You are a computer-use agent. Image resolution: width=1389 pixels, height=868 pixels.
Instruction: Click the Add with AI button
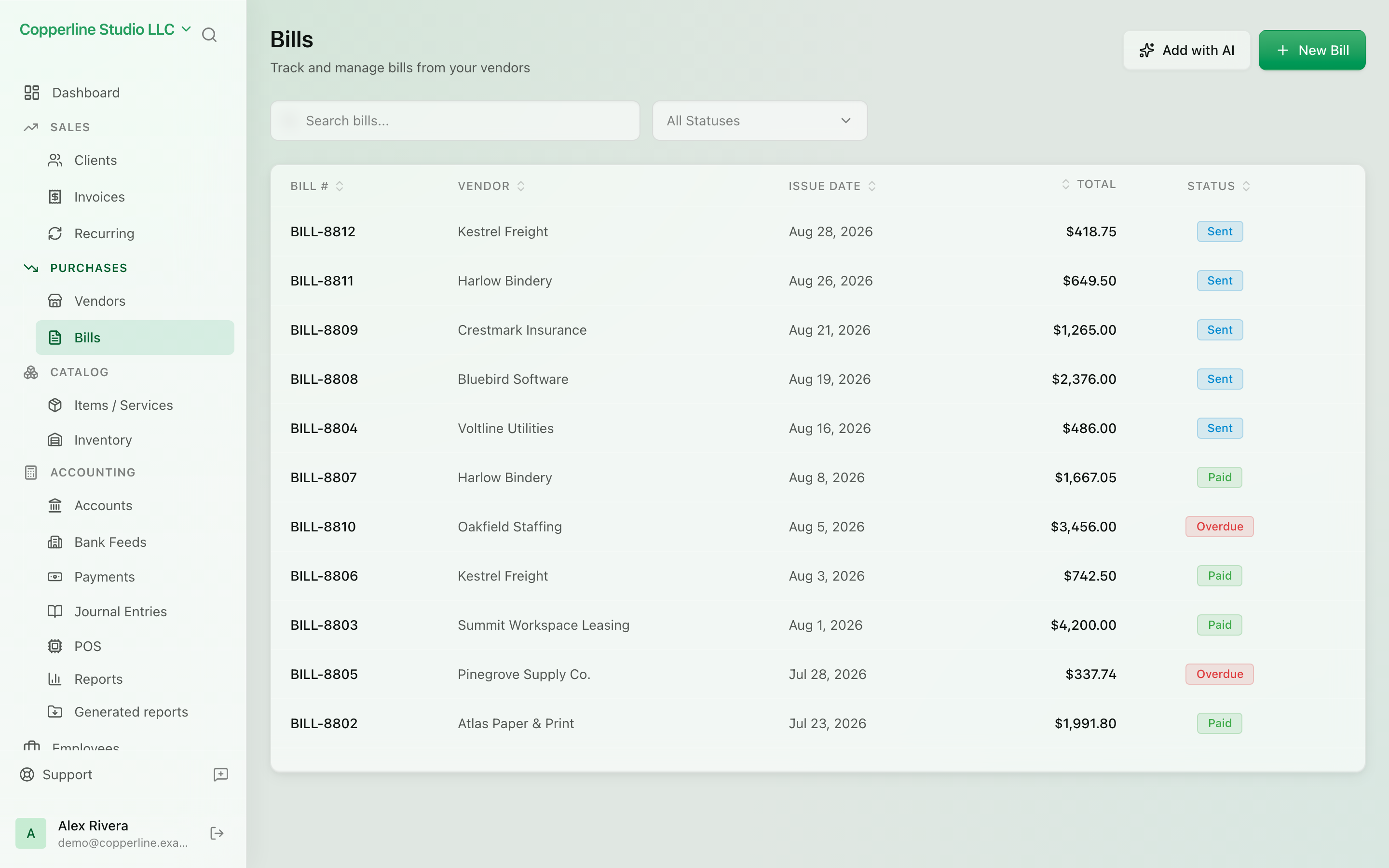(x=1186, y=51)
